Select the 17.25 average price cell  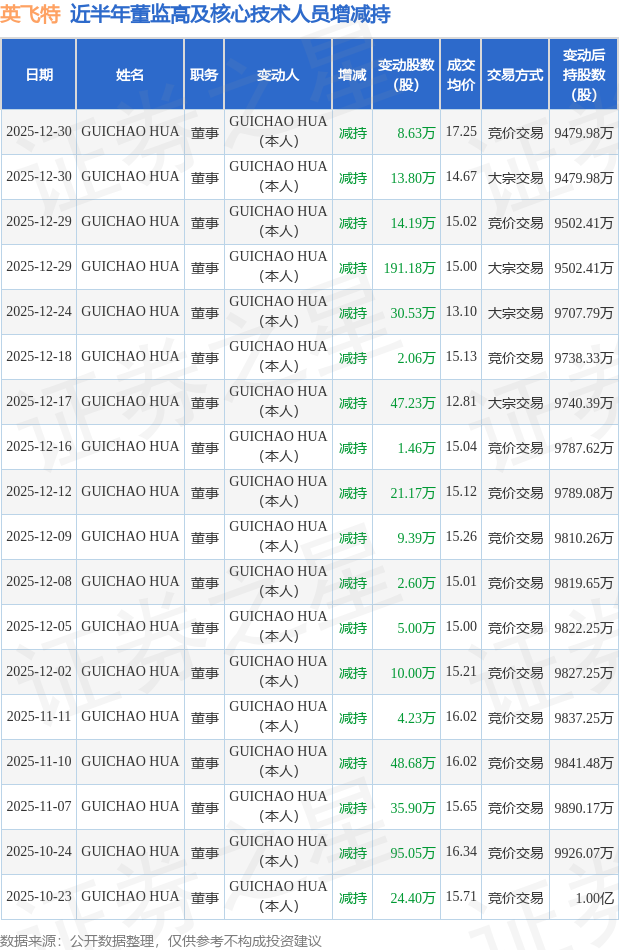(461, 132)
